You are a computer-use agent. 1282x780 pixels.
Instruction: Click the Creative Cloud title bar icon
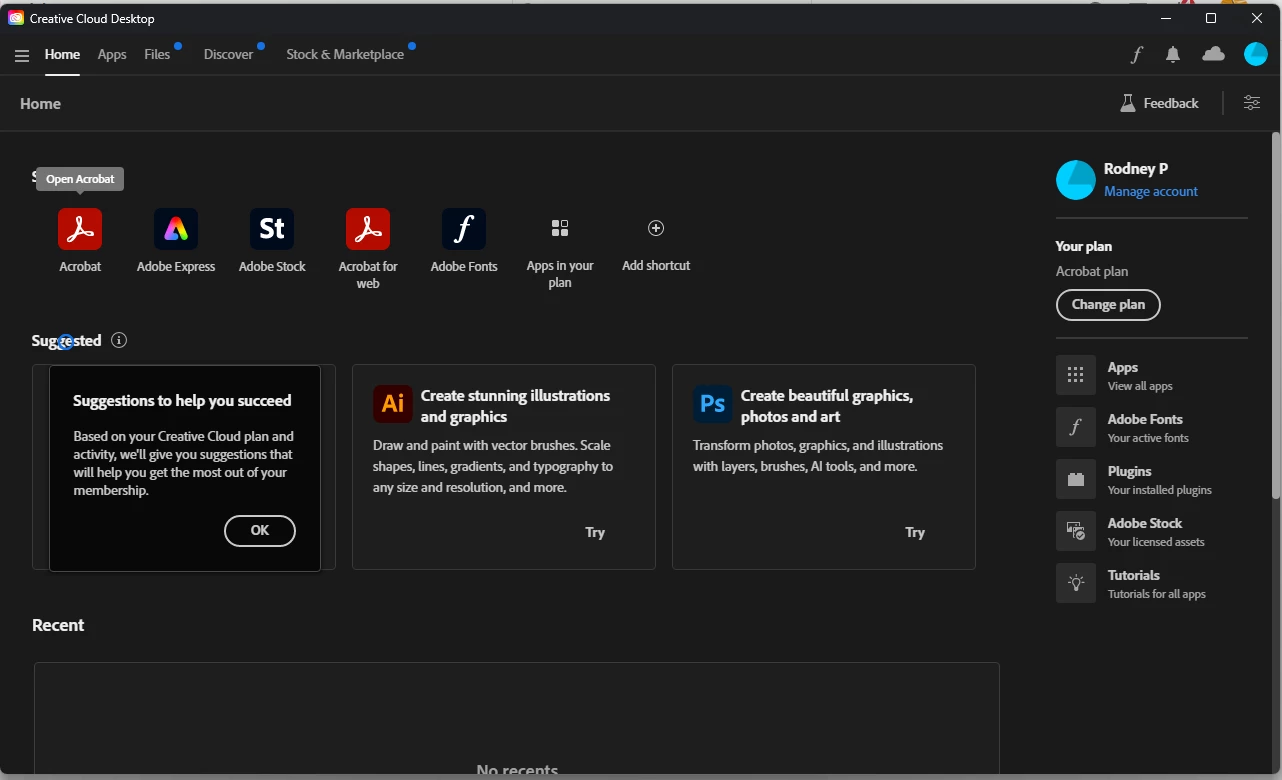tap(16, 18)
